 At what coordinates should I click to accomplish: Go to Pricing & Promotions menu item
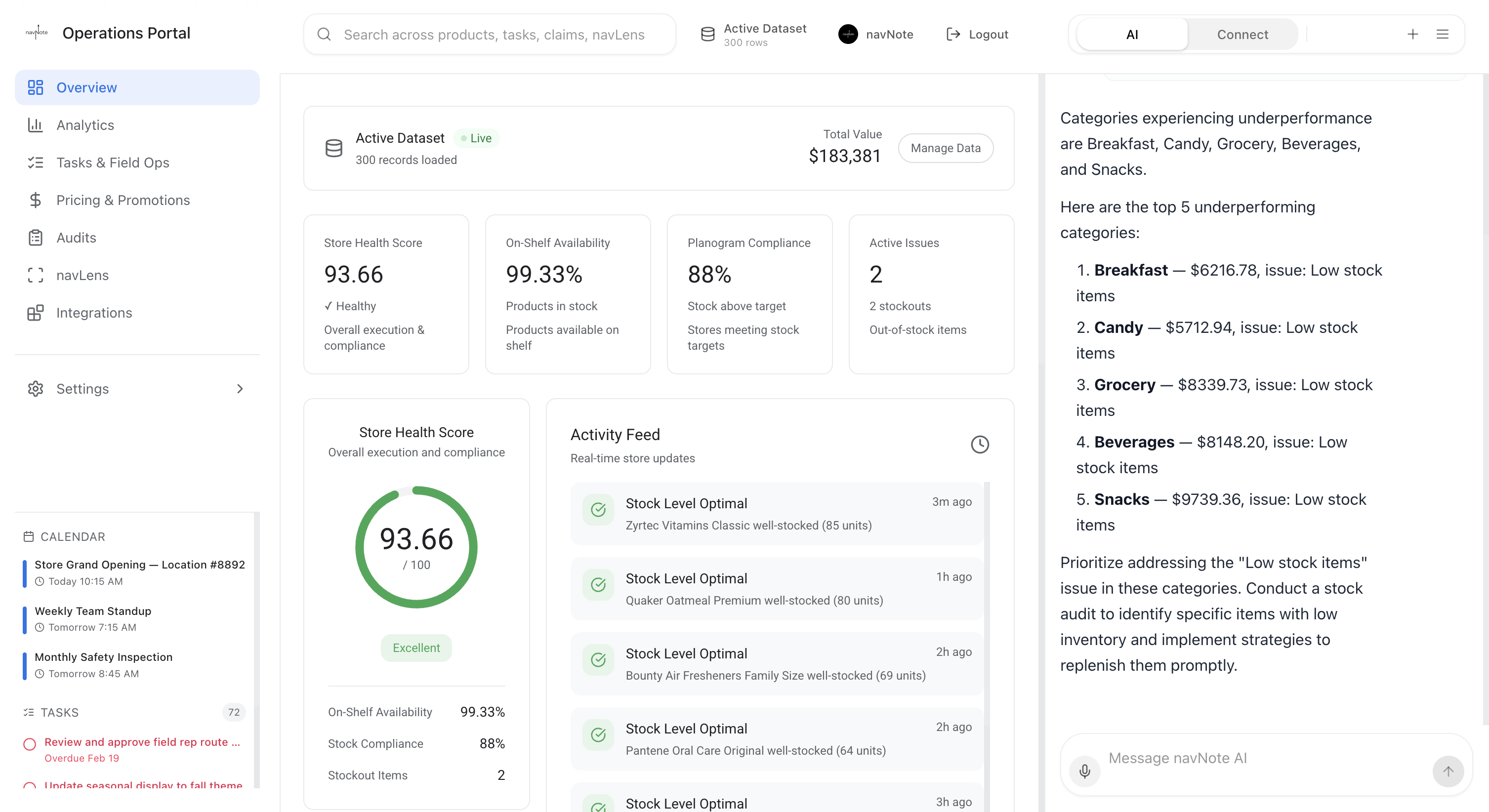(123, 200)
